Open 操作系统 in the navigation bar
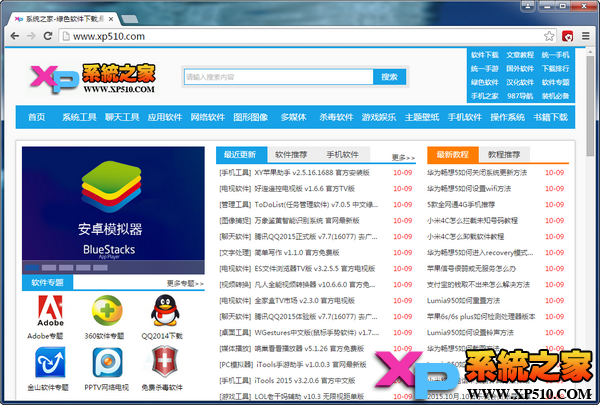Viewport: 600px width, 405px height. click(508, 117)
